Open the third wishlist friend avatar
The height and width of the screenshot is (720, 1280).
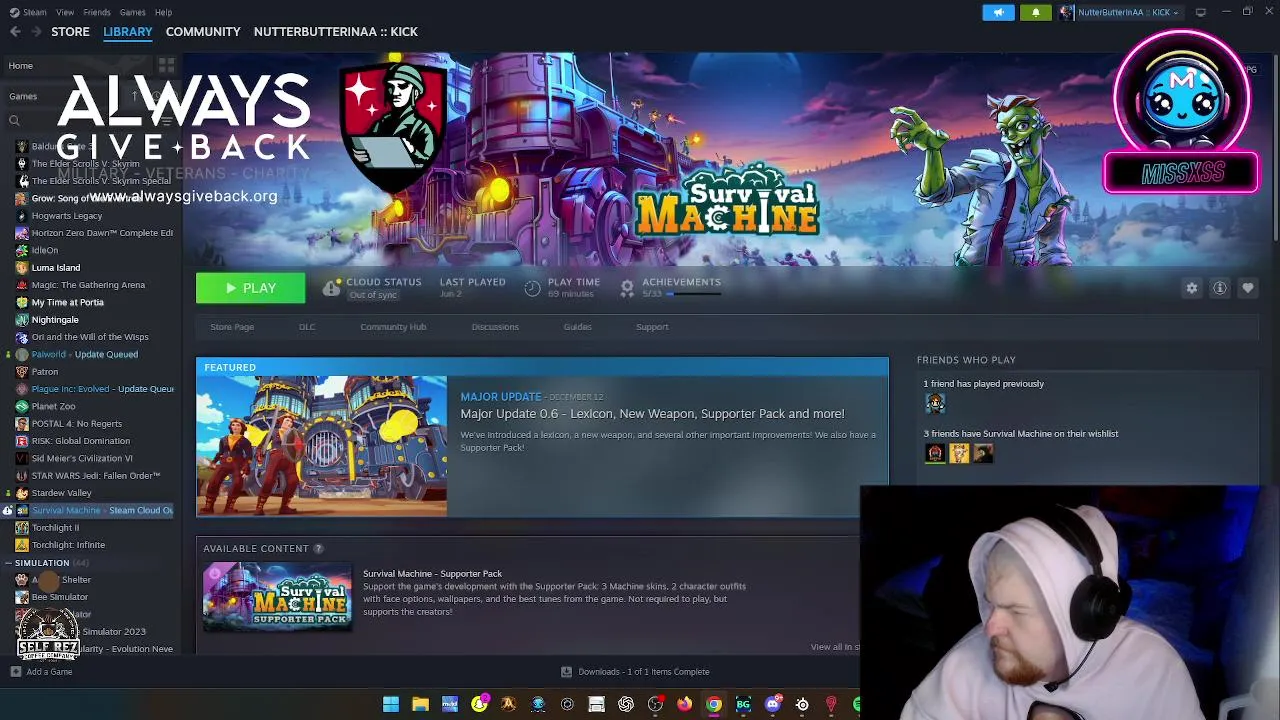click(983, 453)
